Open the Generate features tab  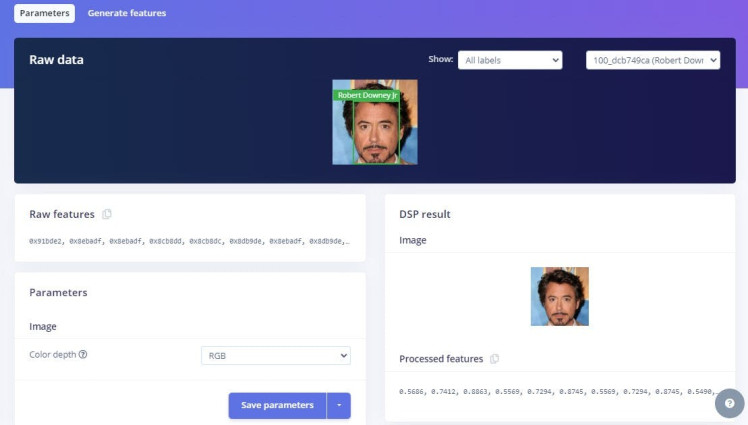[x=127, y=13]
